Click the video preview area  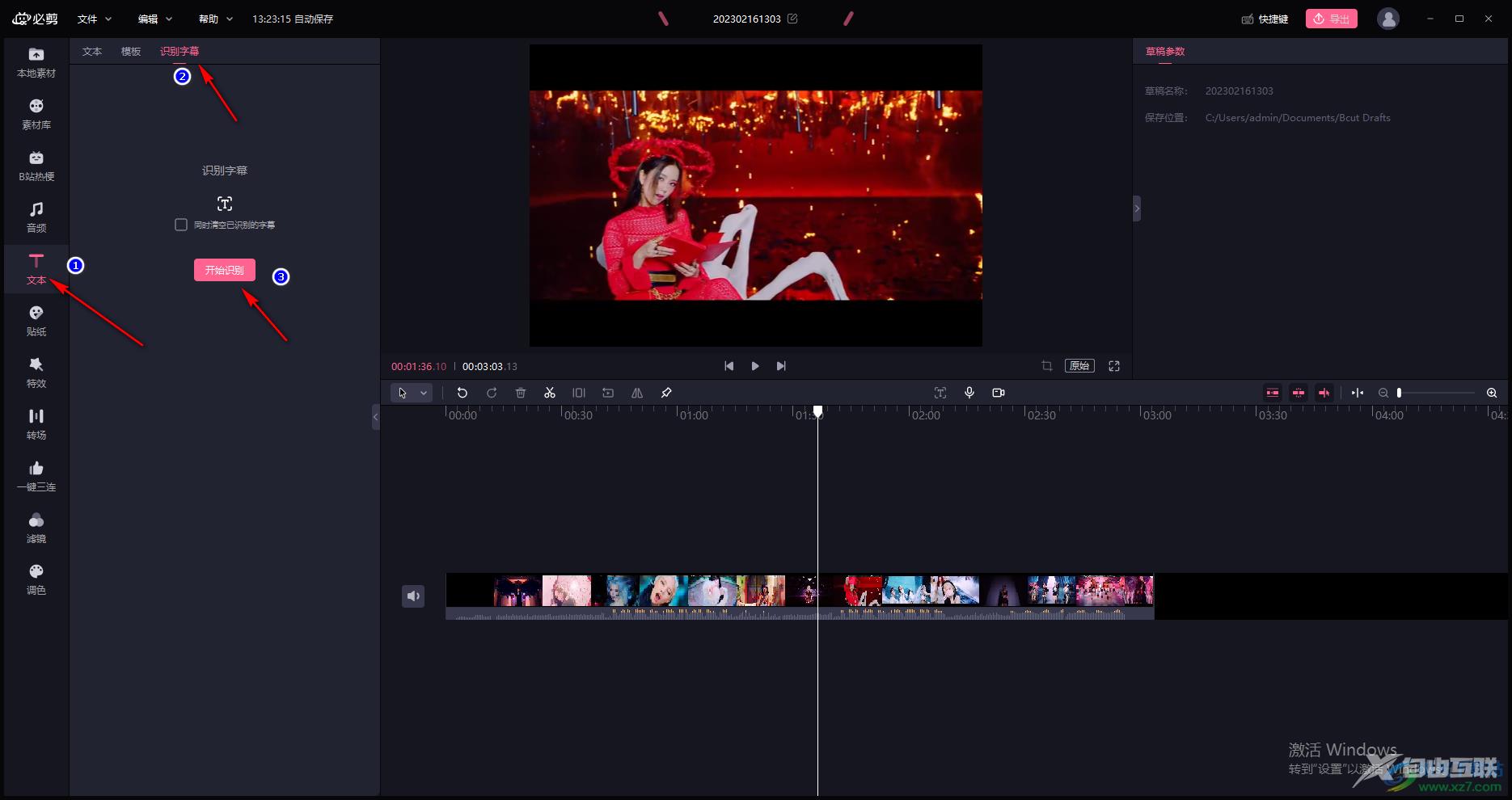(x=756, y=196)
